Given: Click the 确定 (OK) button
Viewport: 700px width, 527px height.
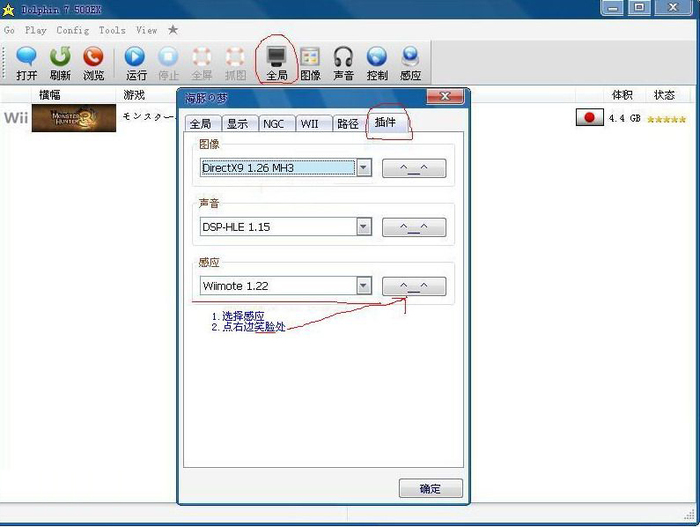Looking at the screenshot, I should pos(430,489).
